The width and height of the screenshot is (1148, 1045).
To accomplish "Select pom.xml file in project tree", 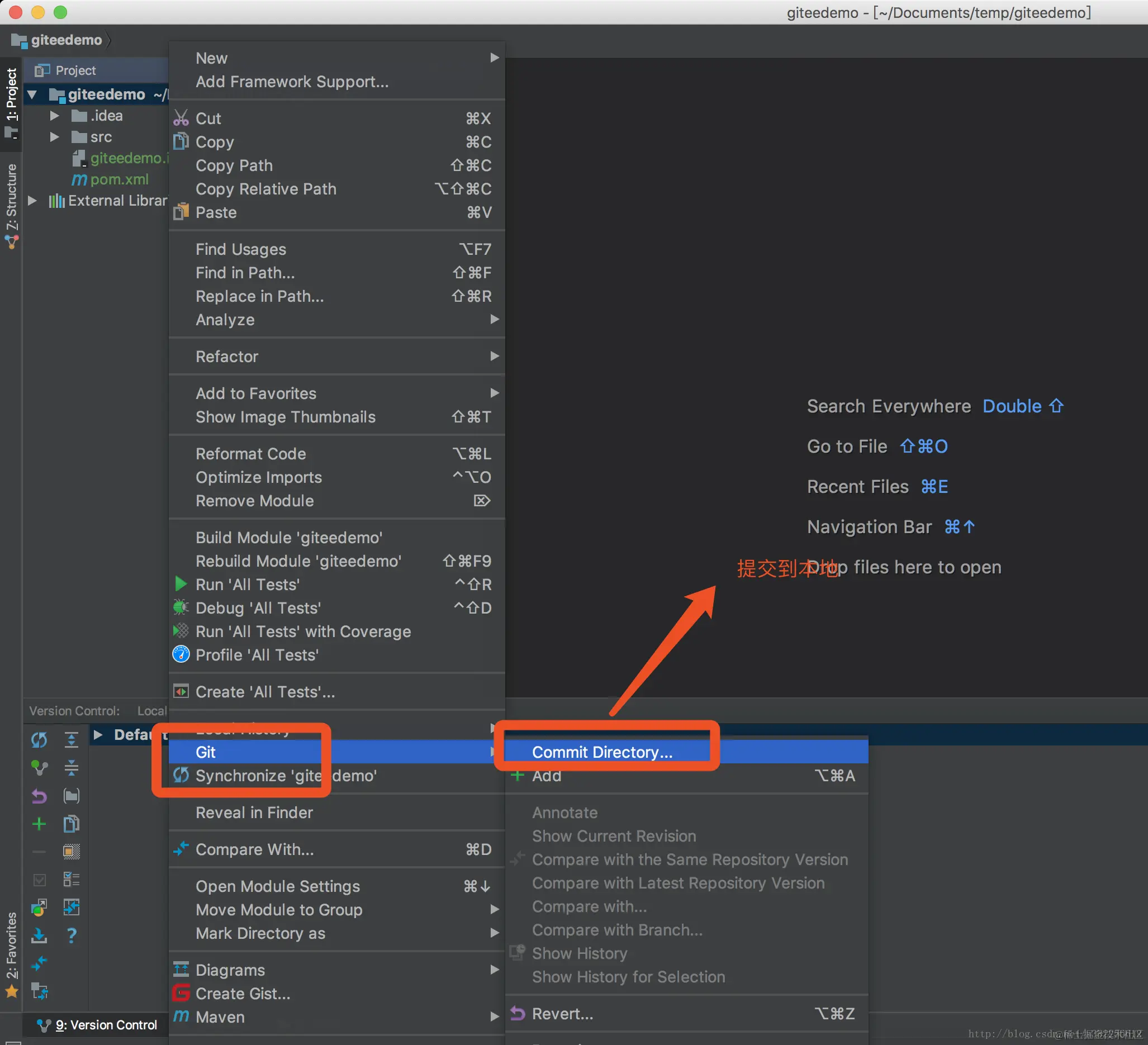I will point(119,179).
